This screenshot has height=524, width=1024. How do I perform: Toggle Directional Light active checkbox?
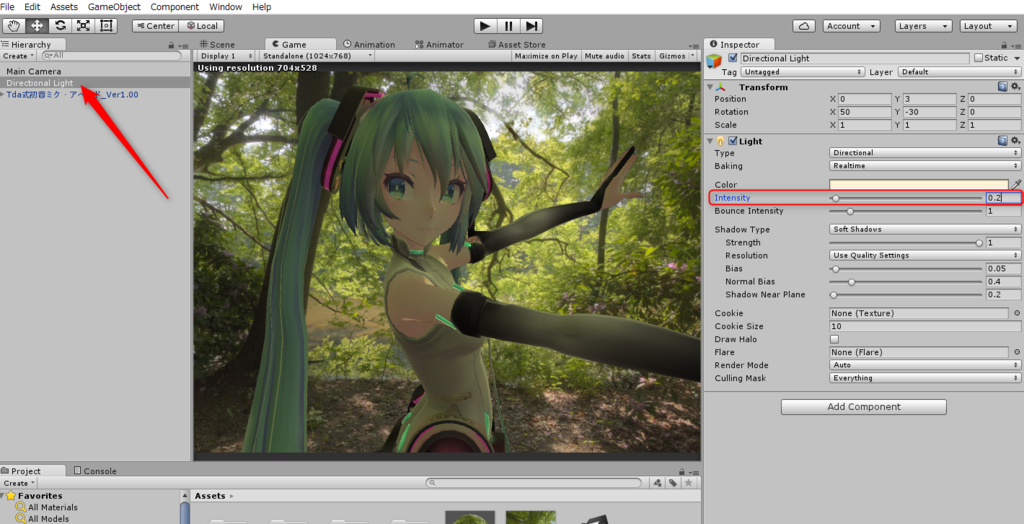733,58
